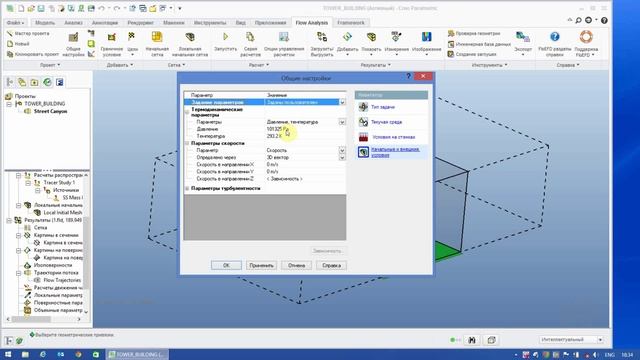This screenshot has height=360, width=640.
Task: Click TOWER_BUILDING taskbar window button
Action: click(137, 355)
